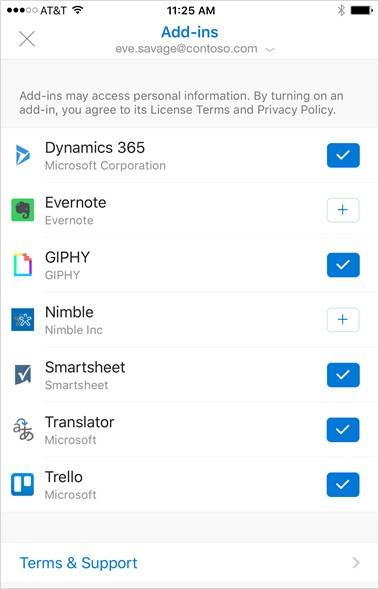Tap the Trello board icon
The width and height of the screenshot is (379, 589).
coord(23,484)
